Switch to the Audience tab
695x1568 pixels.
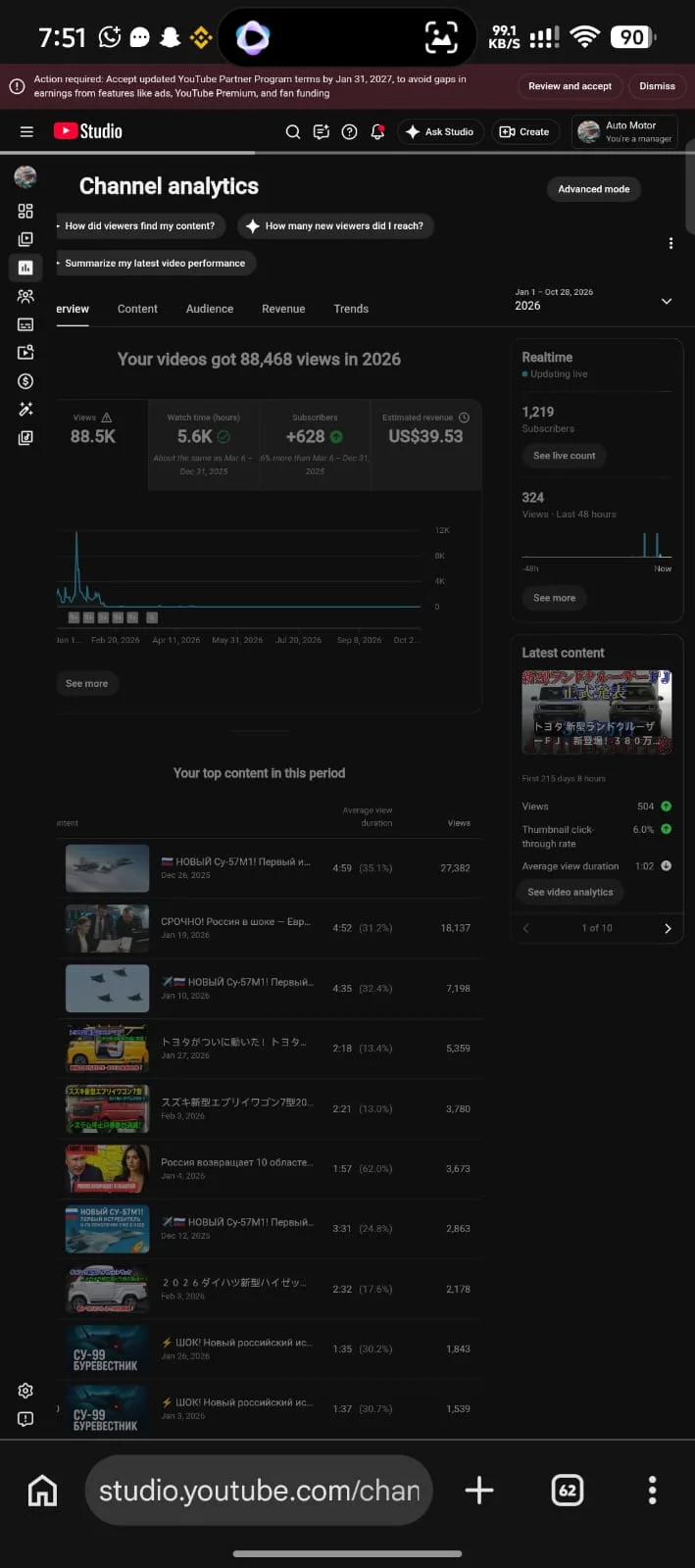[x=210, y=309]
